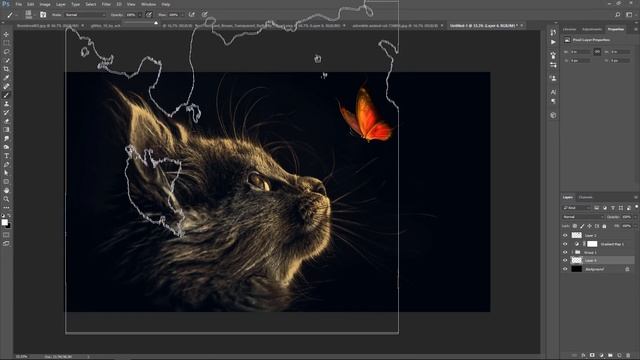Open the File menu
The height and width of the screenshot is (360, 640).
[18, 4]
